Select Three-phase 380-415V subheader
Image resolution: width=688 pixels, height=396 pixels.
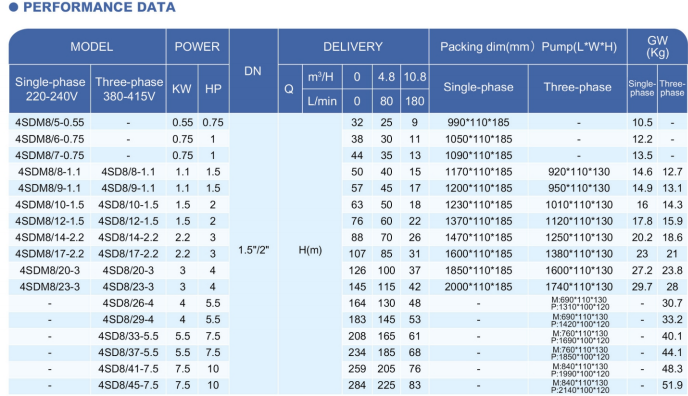pos(129,89)
